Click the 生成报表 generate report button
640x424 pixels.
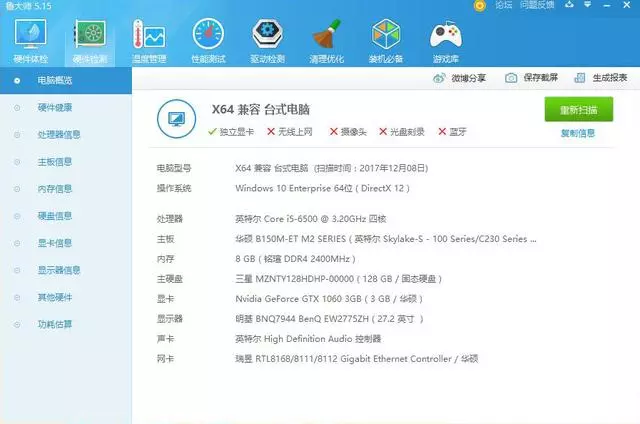[x=600, y=78]
